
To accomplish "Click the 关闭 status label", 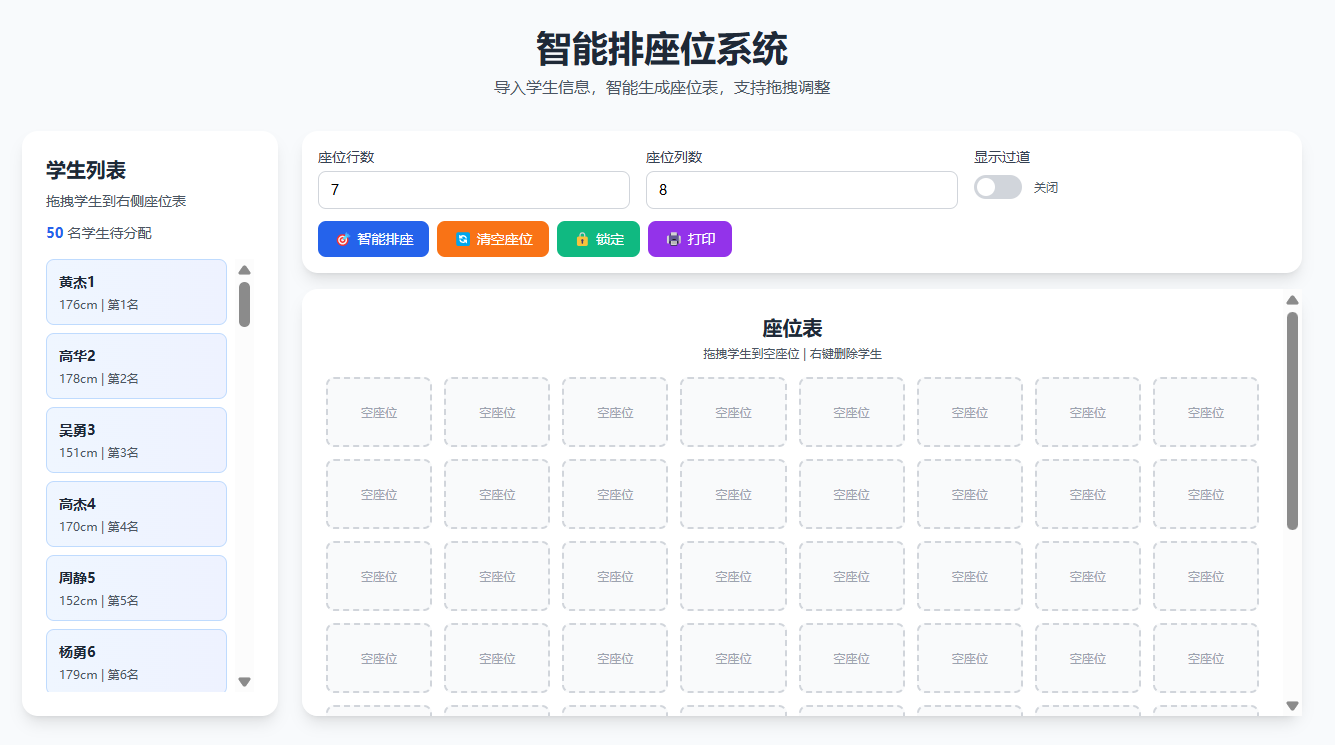I will (1046, 188).
